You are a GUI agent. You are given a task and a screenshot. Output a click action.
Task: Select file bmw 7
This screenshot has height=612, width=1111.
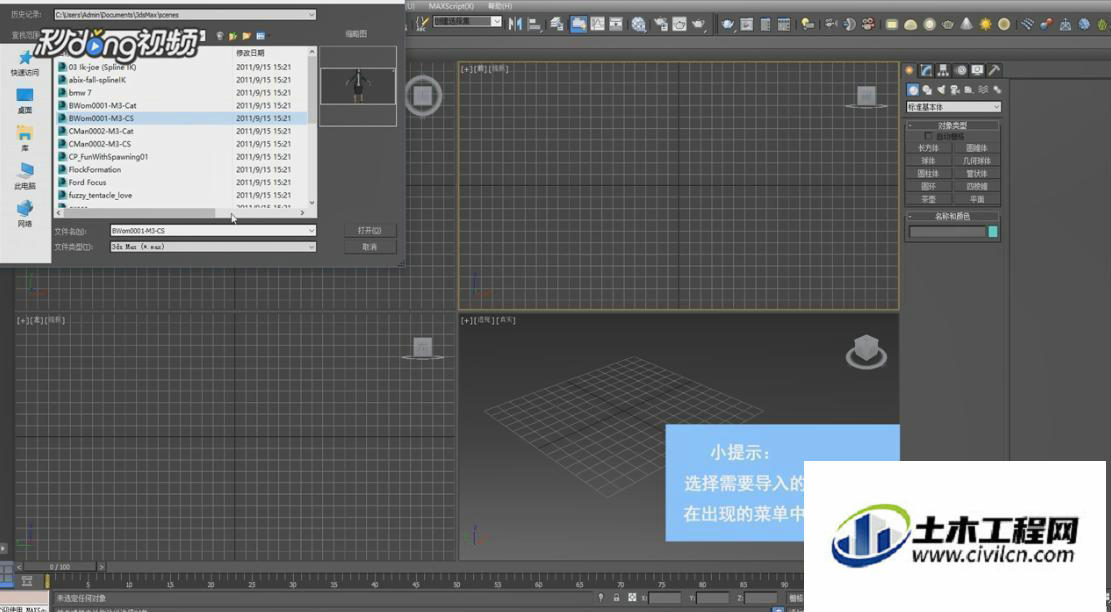(x=75, y=93)
